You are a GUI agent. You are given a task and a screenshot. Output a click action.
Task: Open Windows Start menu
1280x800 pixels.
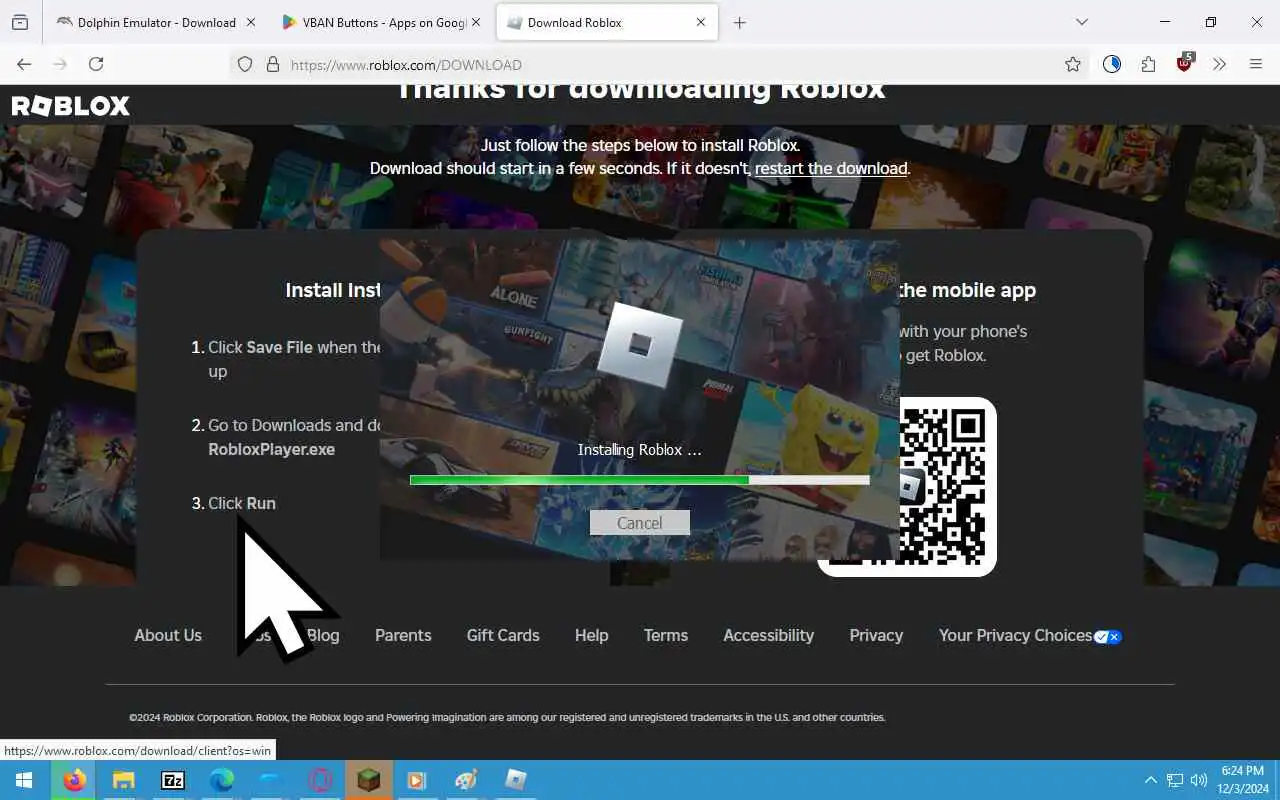point(24,780)
